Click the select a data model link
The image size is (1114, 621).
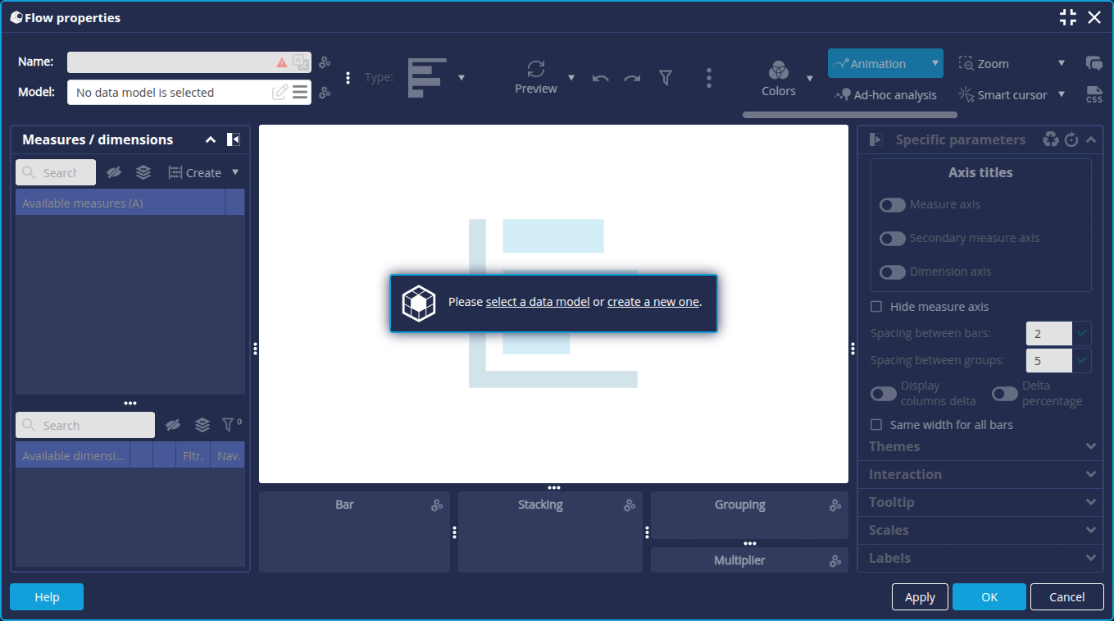(x=537, y=302)
